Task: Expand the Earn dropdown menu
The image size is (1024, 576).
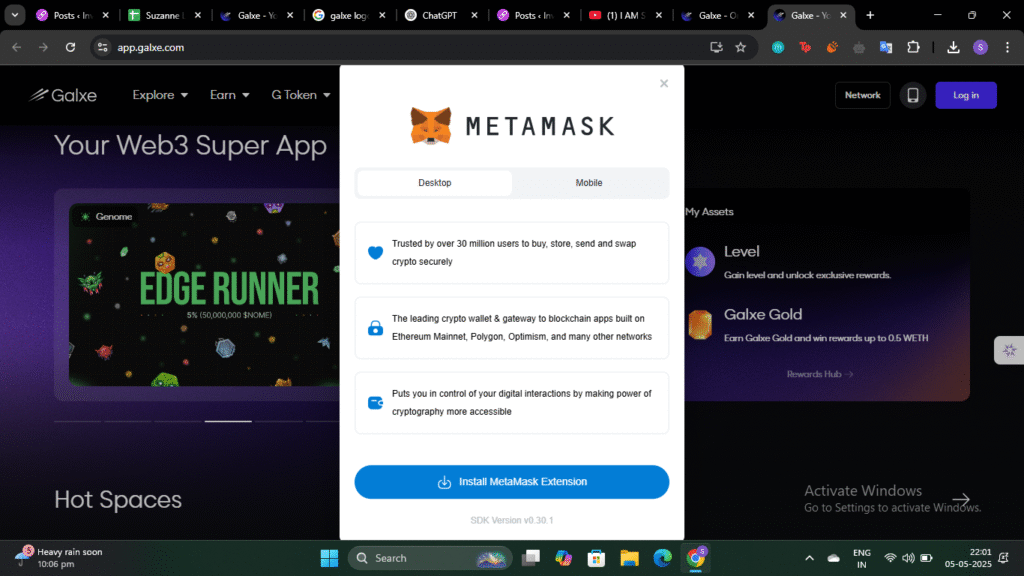Action: (229, 95)
